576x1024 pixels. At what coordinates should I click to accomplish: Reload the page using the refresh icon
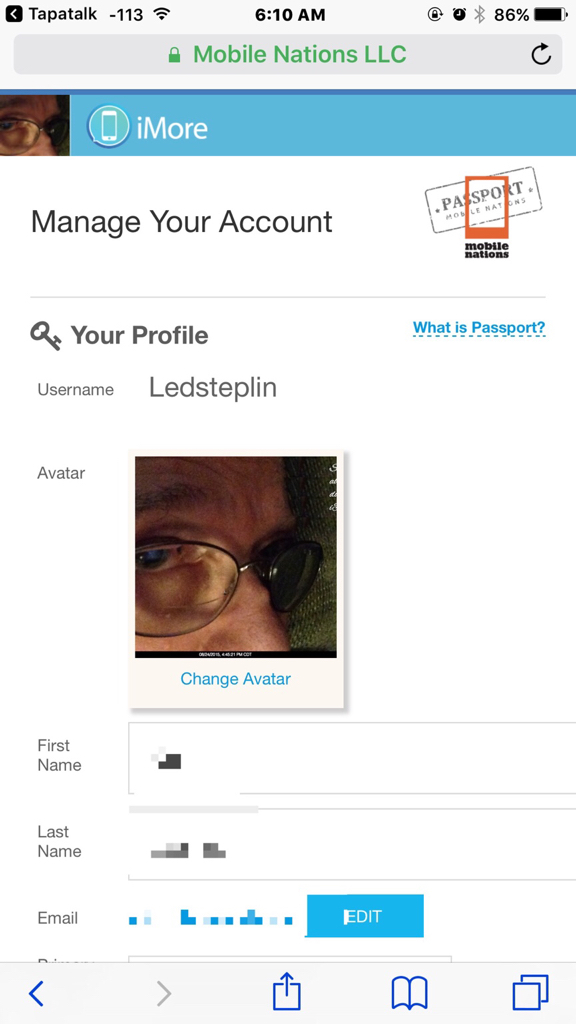click(541, 55)
